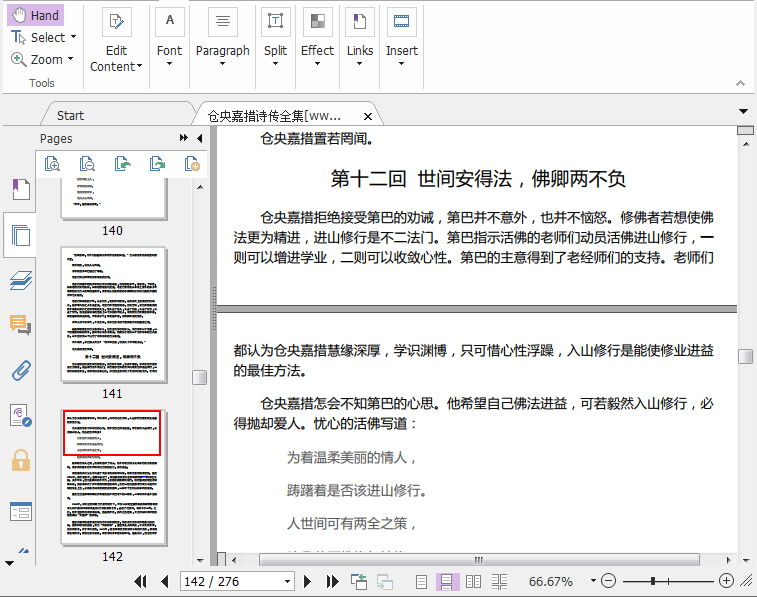Switch to facing pages view

coord(474,581)
